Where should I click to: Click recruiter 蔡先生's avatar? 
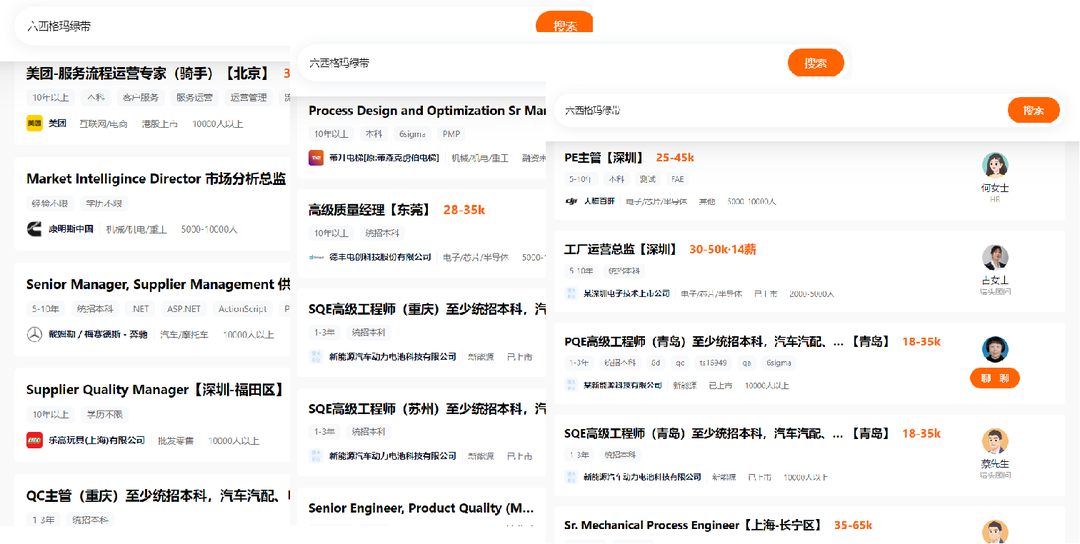tap(995, 441)
